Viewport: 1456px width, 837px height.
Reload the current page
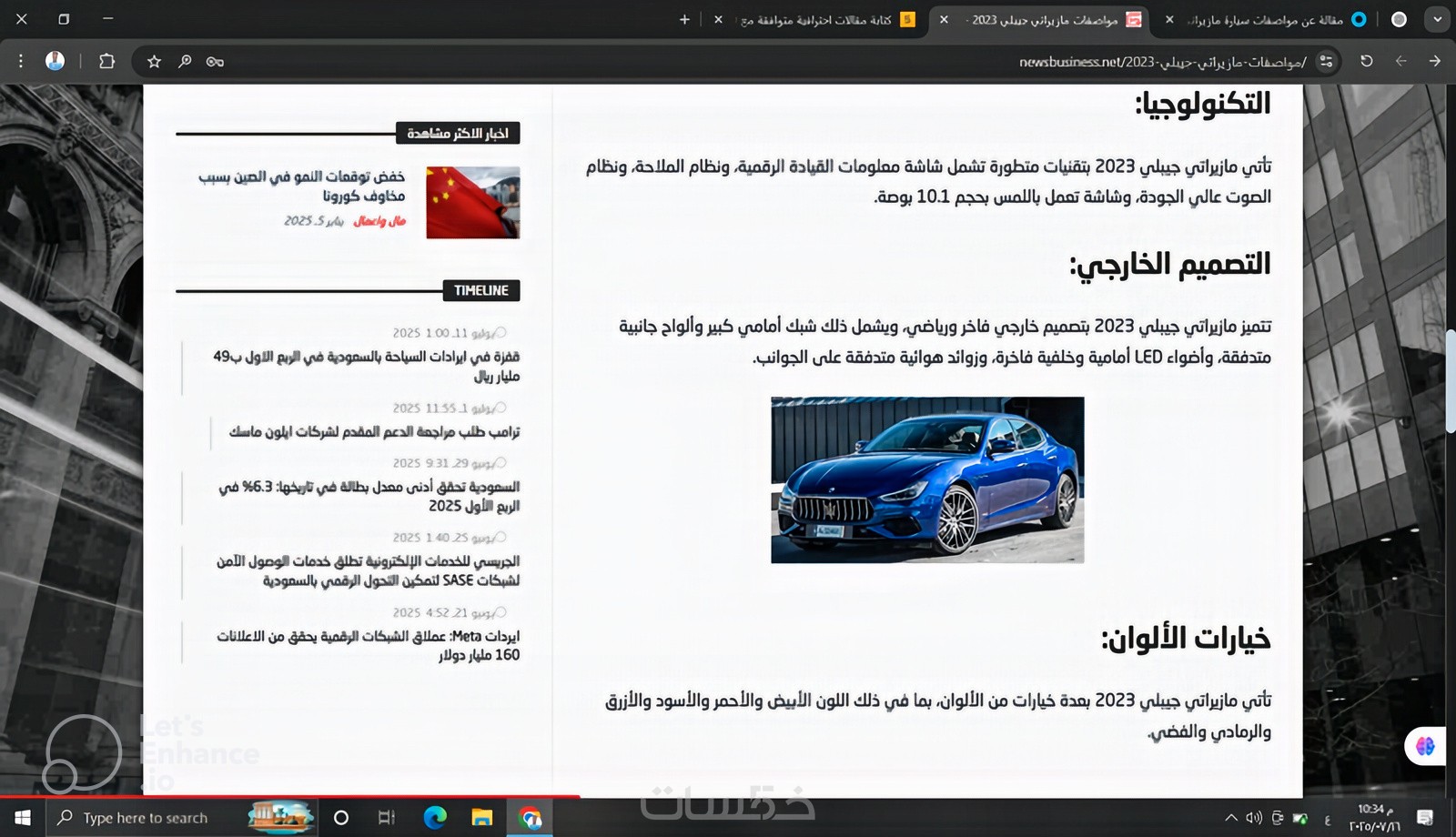click(1366, 61)
